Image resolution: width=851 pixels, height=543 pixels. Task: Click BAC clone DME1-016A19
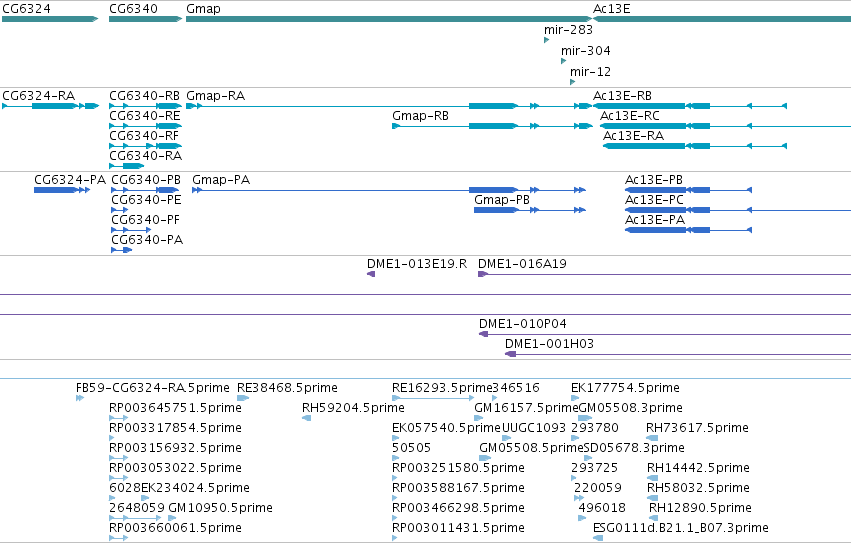click(522, 264)
